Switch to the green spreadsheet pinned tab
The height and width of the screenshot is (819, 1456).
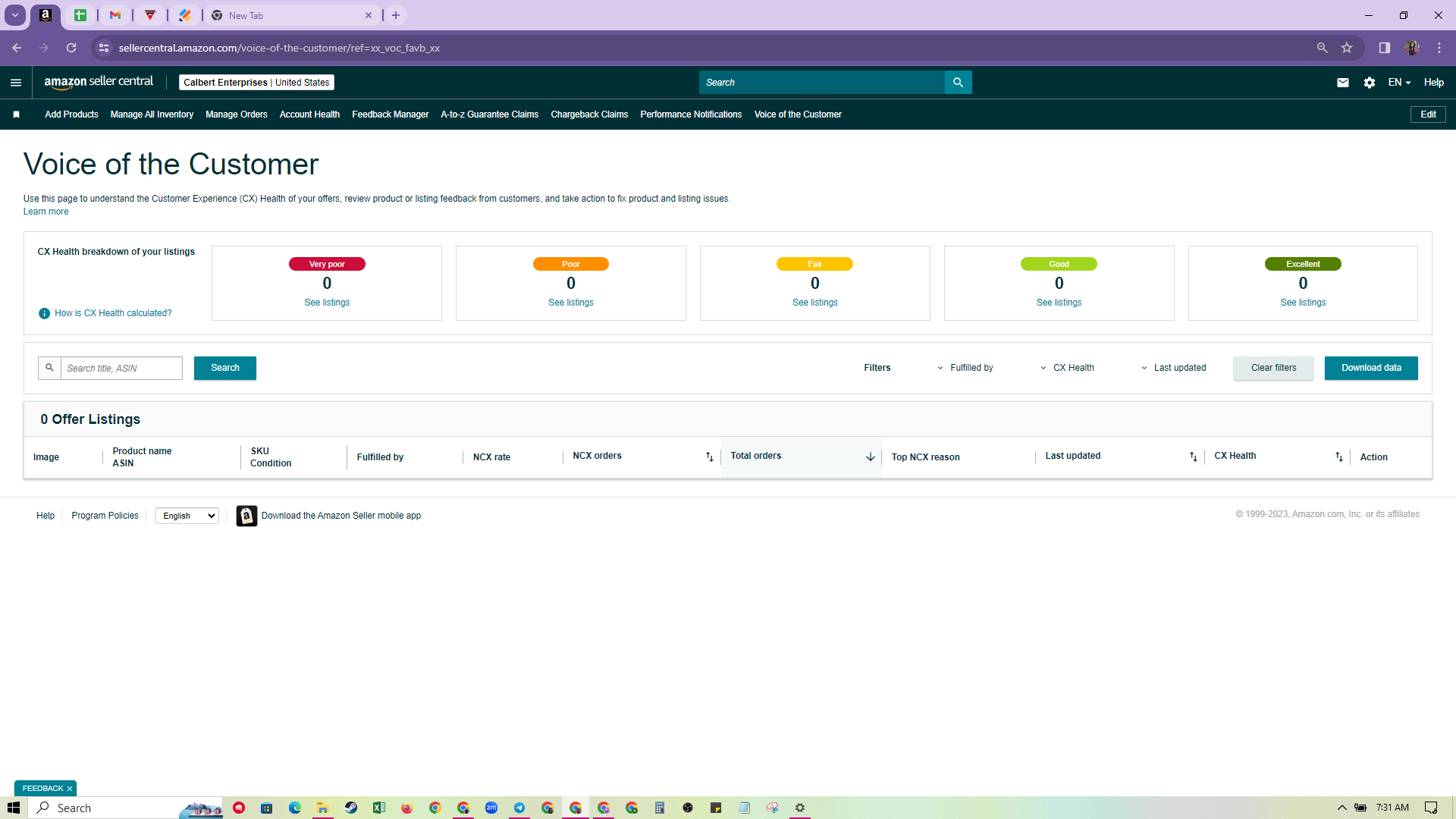tap(80, 15)
